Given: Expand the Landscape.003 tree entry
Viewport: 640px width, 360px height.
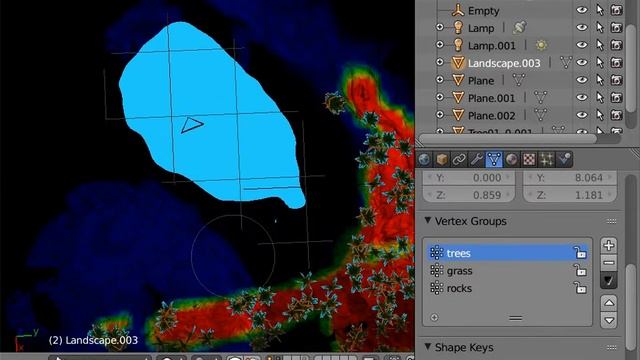Looking at the screenshot, I should pos(440,62).
